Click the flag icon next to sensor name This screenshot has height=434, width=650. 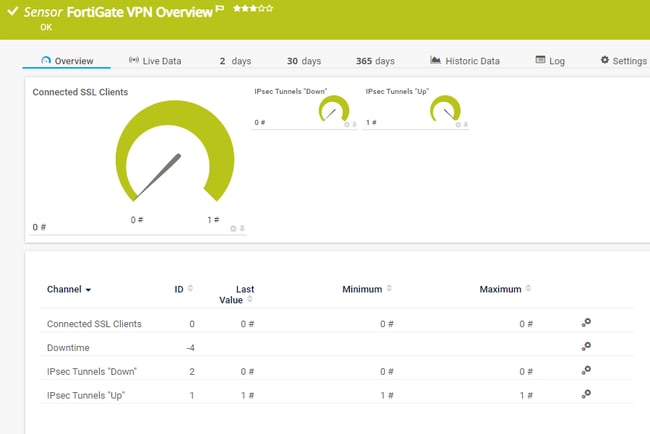220,8
